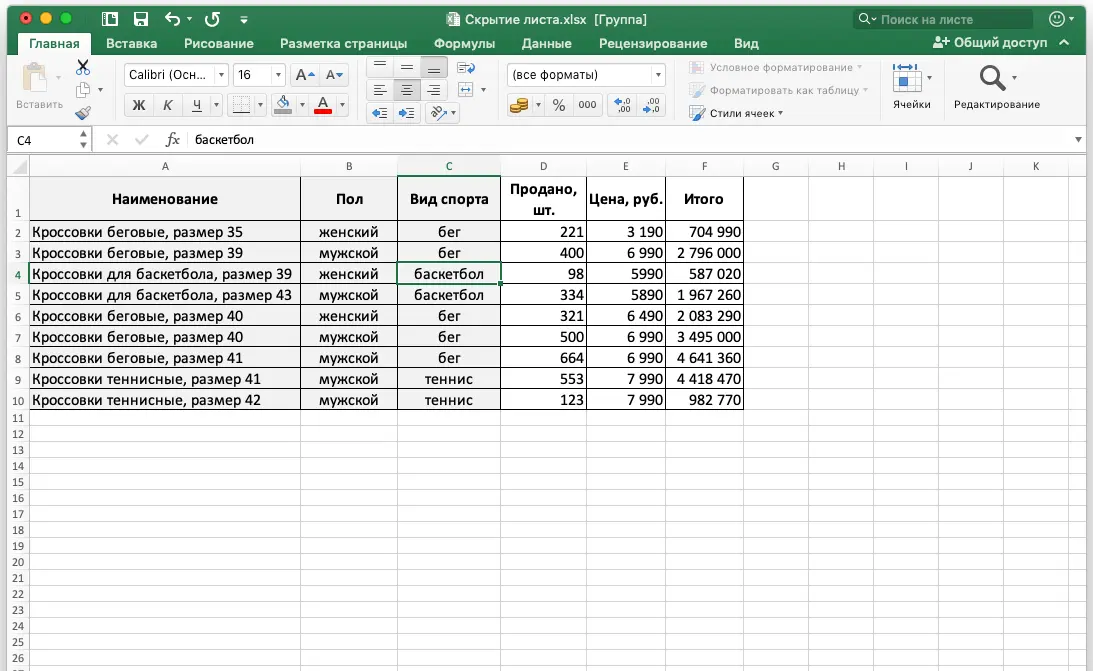Screen dimensions: 1093x671
Task: Apply thousands separator 000 format
Action: (588, 105)
